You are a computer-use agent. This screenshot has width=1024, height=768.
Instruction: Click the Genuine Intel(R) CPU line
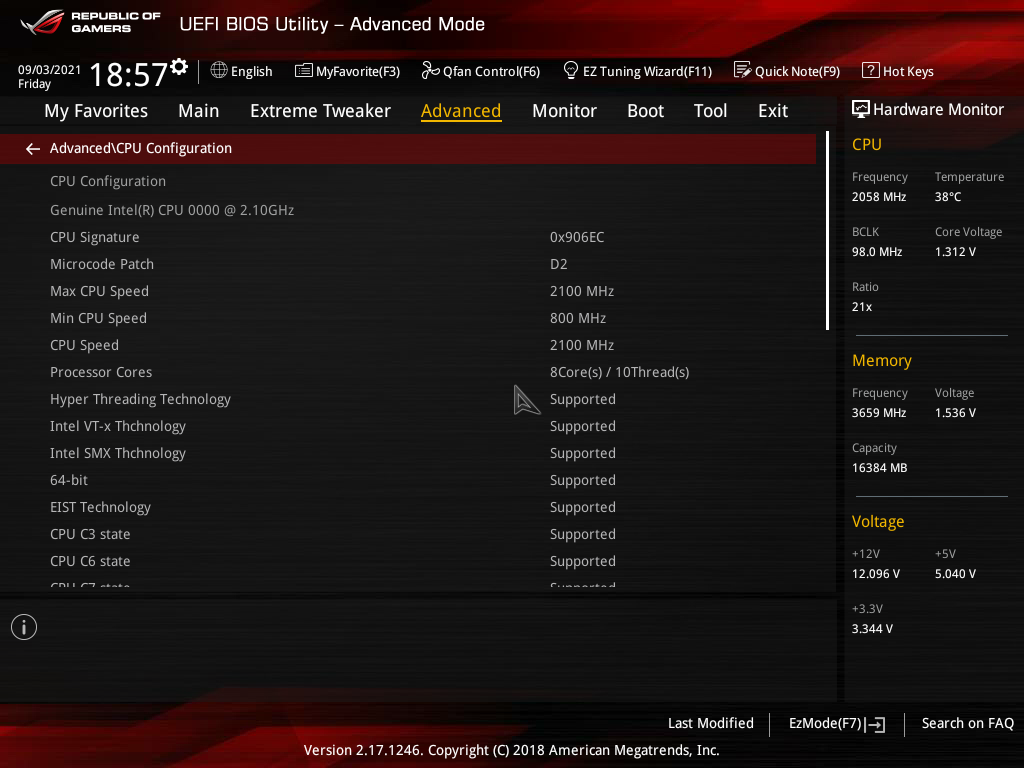[x=172, y=210]
